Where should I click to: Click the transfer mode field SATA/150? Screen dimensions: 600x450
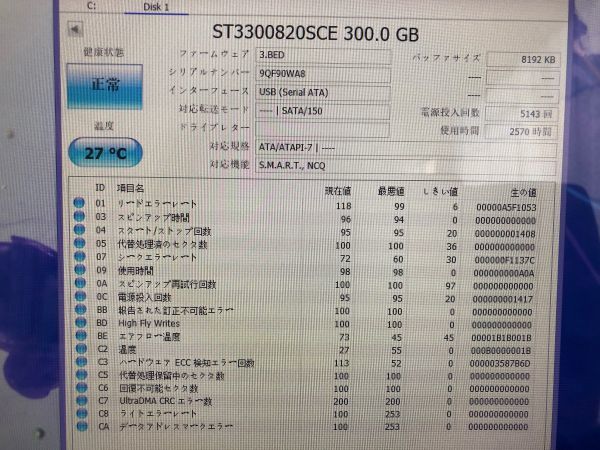(x=323, y=111)
